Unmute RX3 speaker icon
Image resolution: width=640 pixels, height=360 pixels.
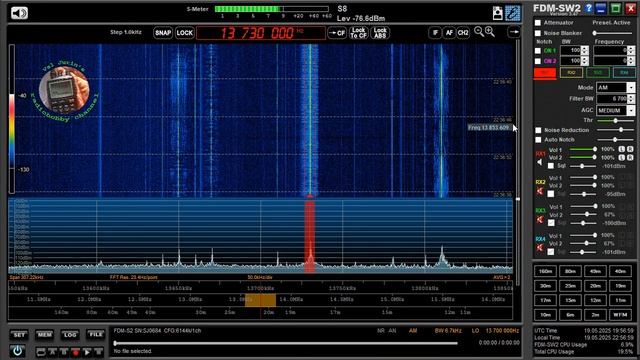pos(540,220)
